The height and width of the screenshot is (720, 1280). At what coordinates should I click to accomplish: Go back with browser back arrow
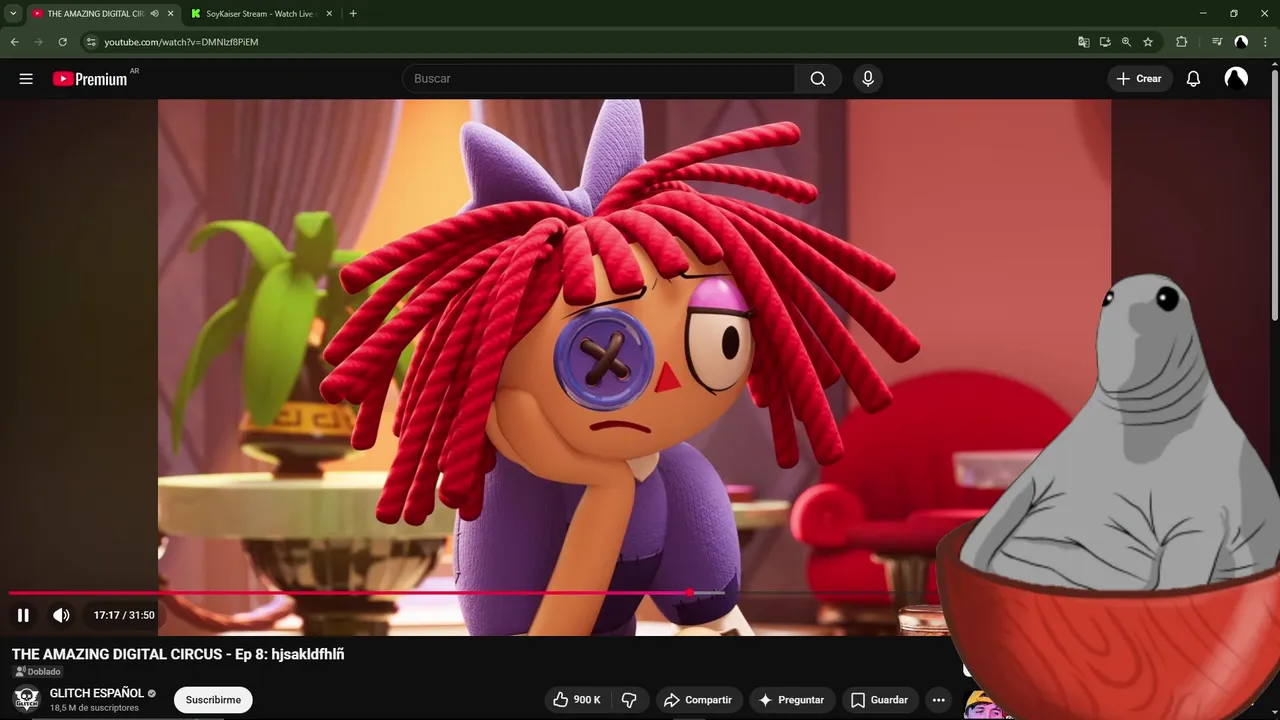click(15, 42)
